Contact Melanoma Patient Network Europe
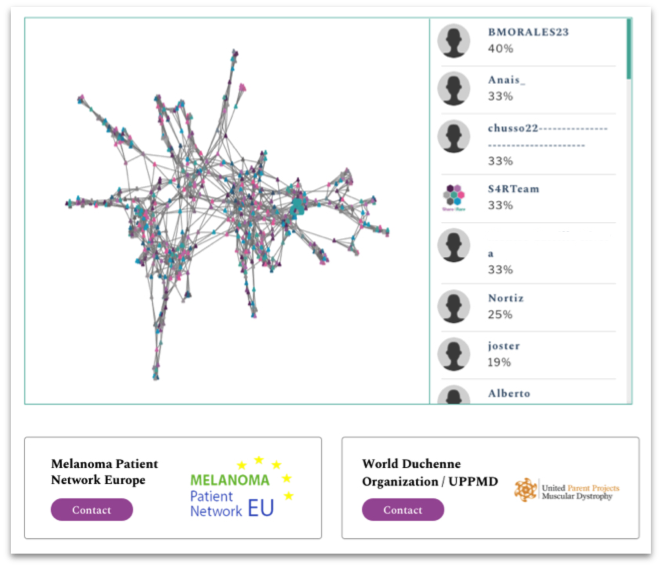This screenshot has height=568, width=661. tap(91, 510)
